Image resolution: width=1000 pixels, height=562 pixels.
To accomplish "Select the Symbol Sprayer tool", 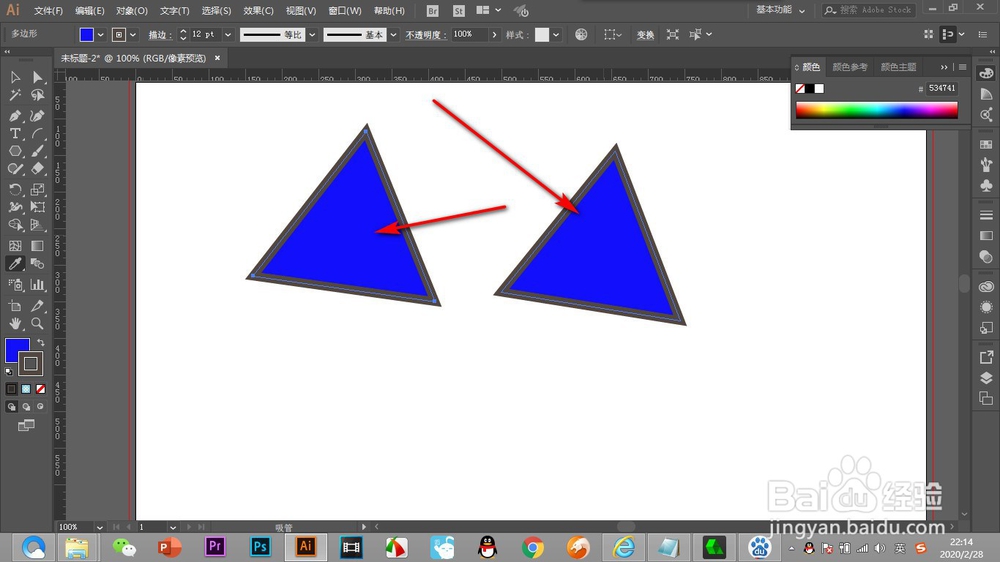I will coord(15,285).
